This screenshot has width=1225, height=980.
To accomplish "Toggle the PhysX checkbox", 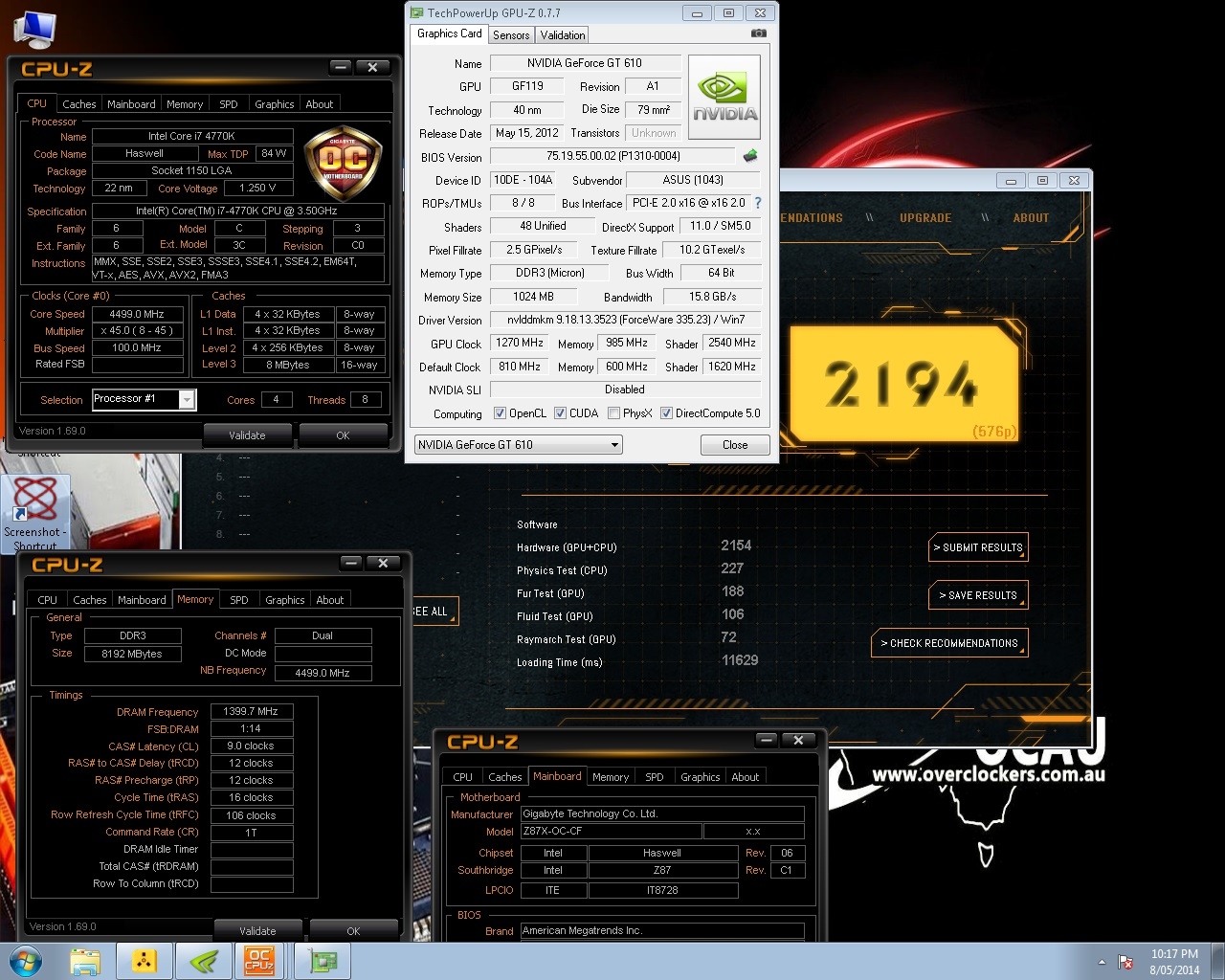I will (613, 413).
